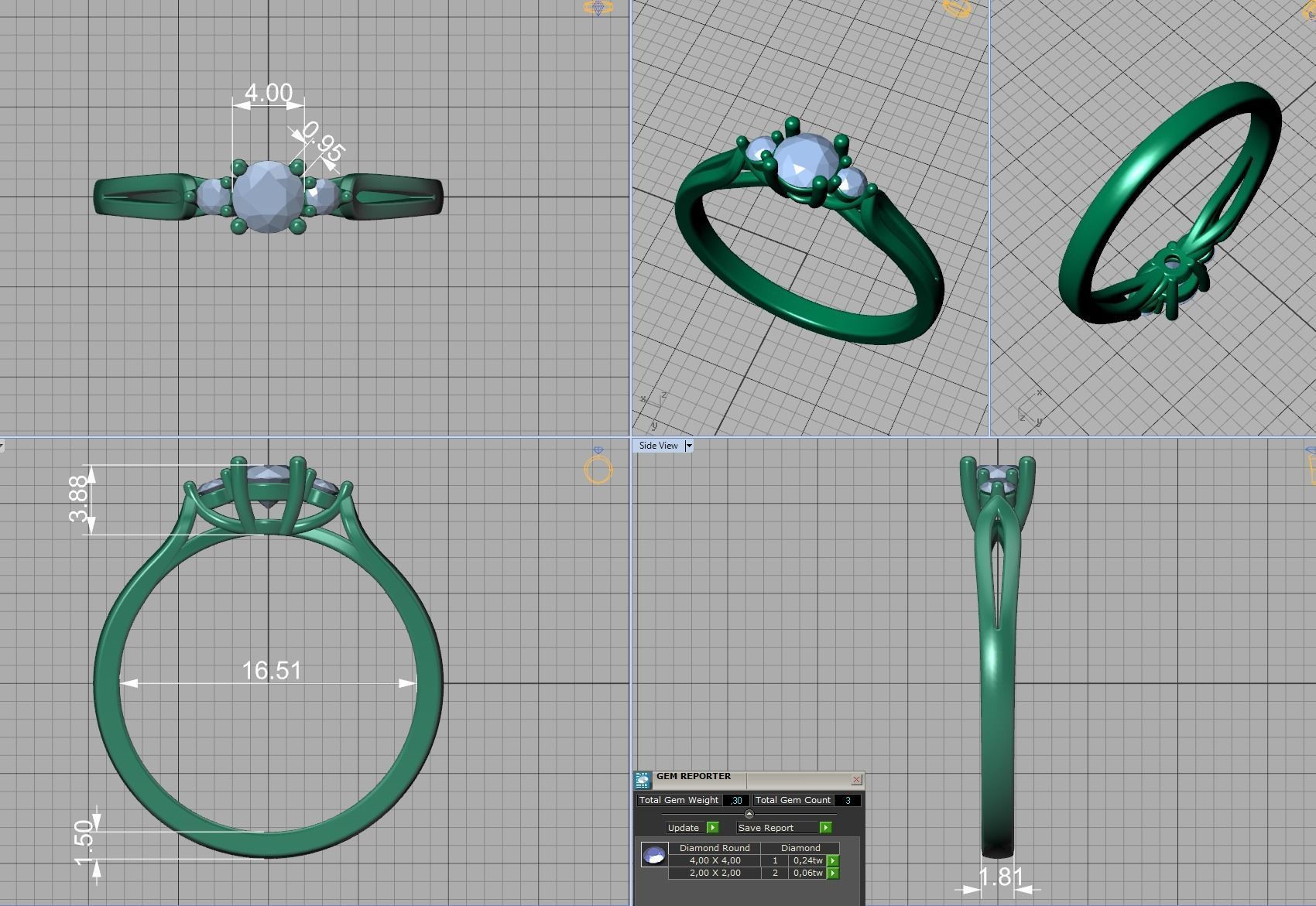
Task: Click the 1.50 shank thickness dimension
Action: click(x=84, y=843)
